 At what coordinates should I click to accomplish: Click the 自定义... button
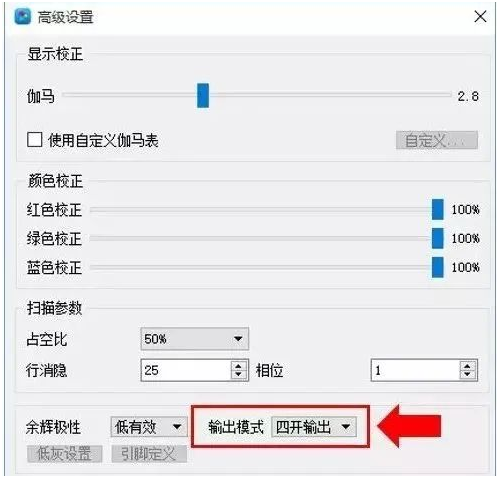(437, 140)
